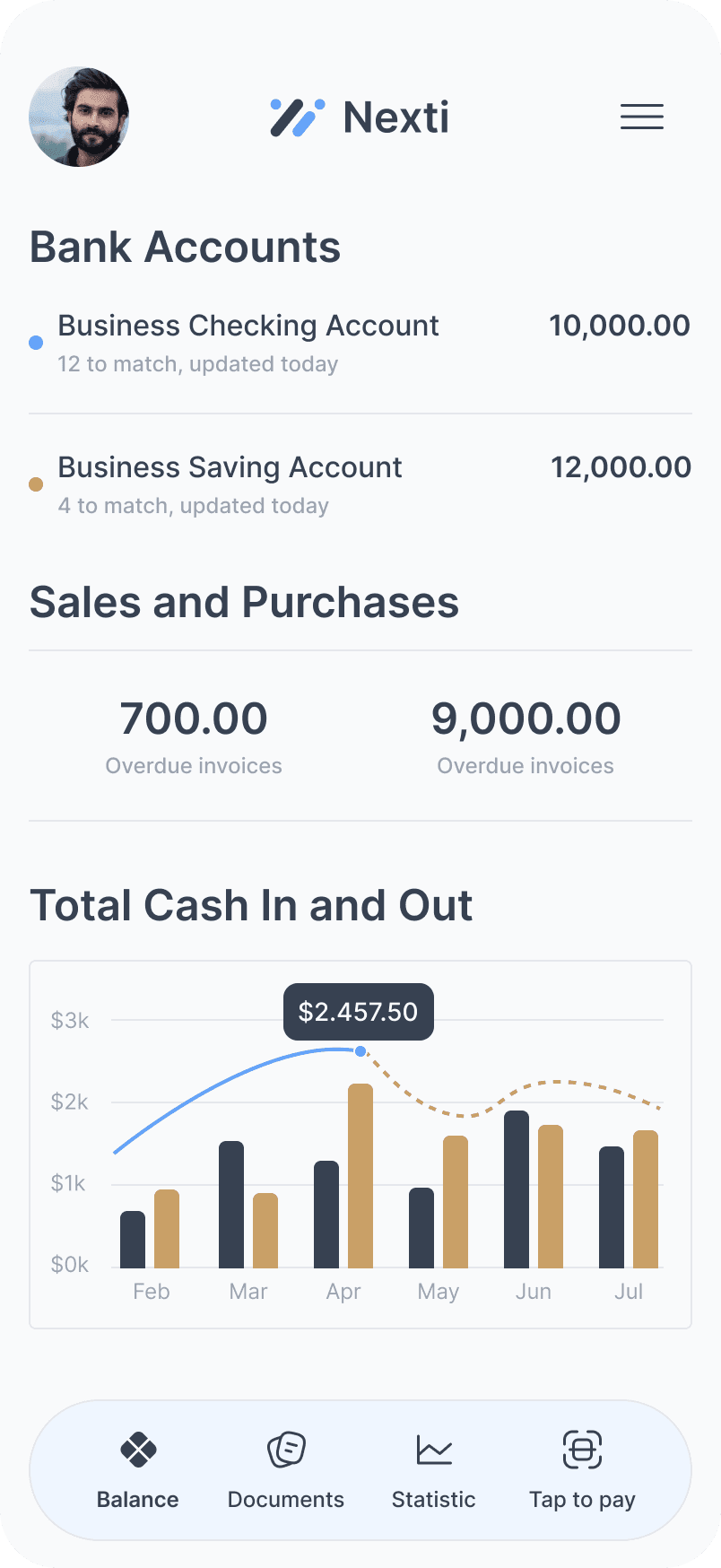
Task: Select the Balance navigation icon
Action: (137, 1450)
